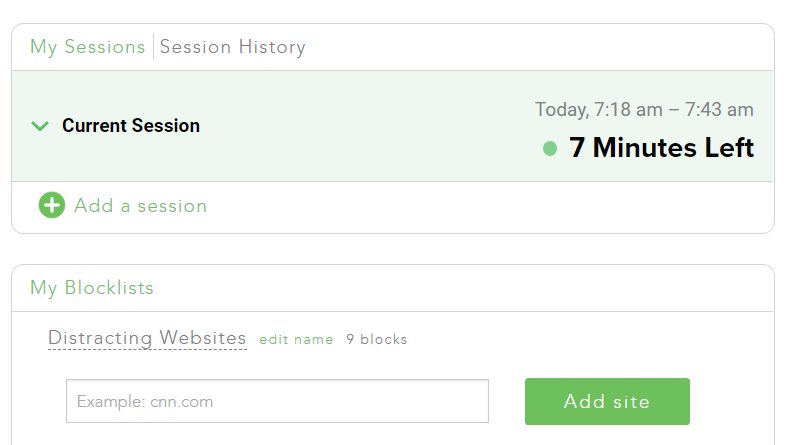Image resolution: width=788 pixels, height=445 pixels.
Task: Click the 'Add a session' link
Action: (x=140, y=206)
